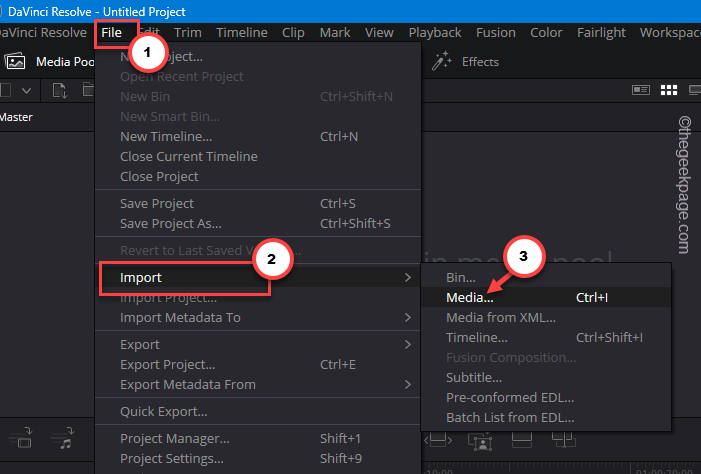This screenshot has width=701, height=474.
Task: Choose Close Project menu entry
Action: click(x=258, y=177)
